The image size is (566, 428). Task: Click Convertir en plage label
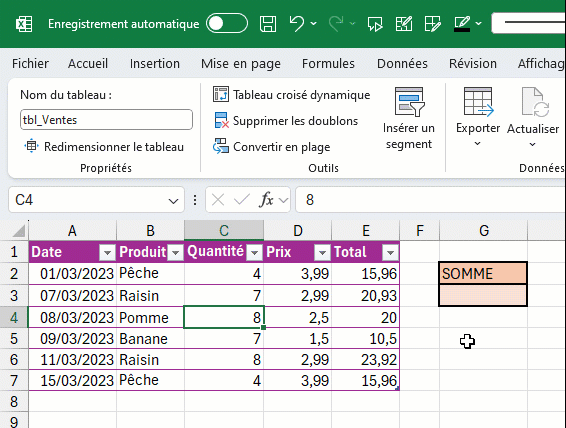(x=282, y=147)
